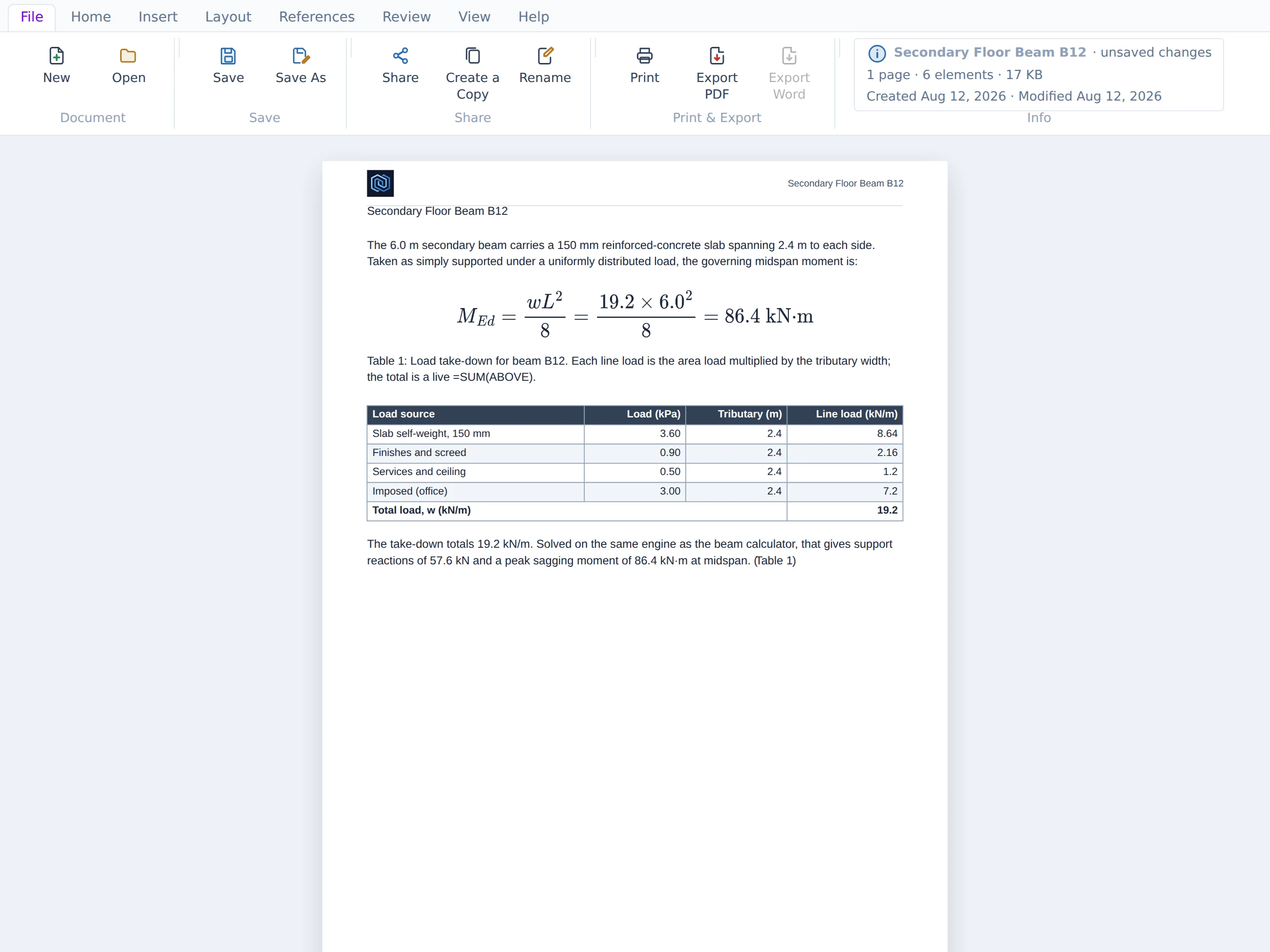Click the '1 page · 6 elements · 17 KB' info line
Viewport: 1270px width, 952px height.
pyautogui.click(x=954, y=75)
